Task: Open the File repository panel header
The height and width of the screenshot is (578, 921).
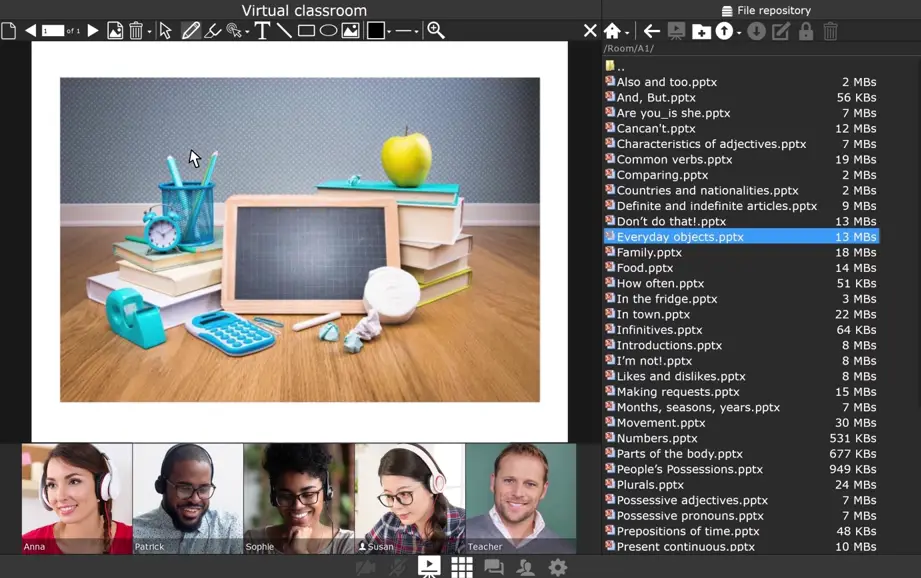Action: (x=766, y=10)
